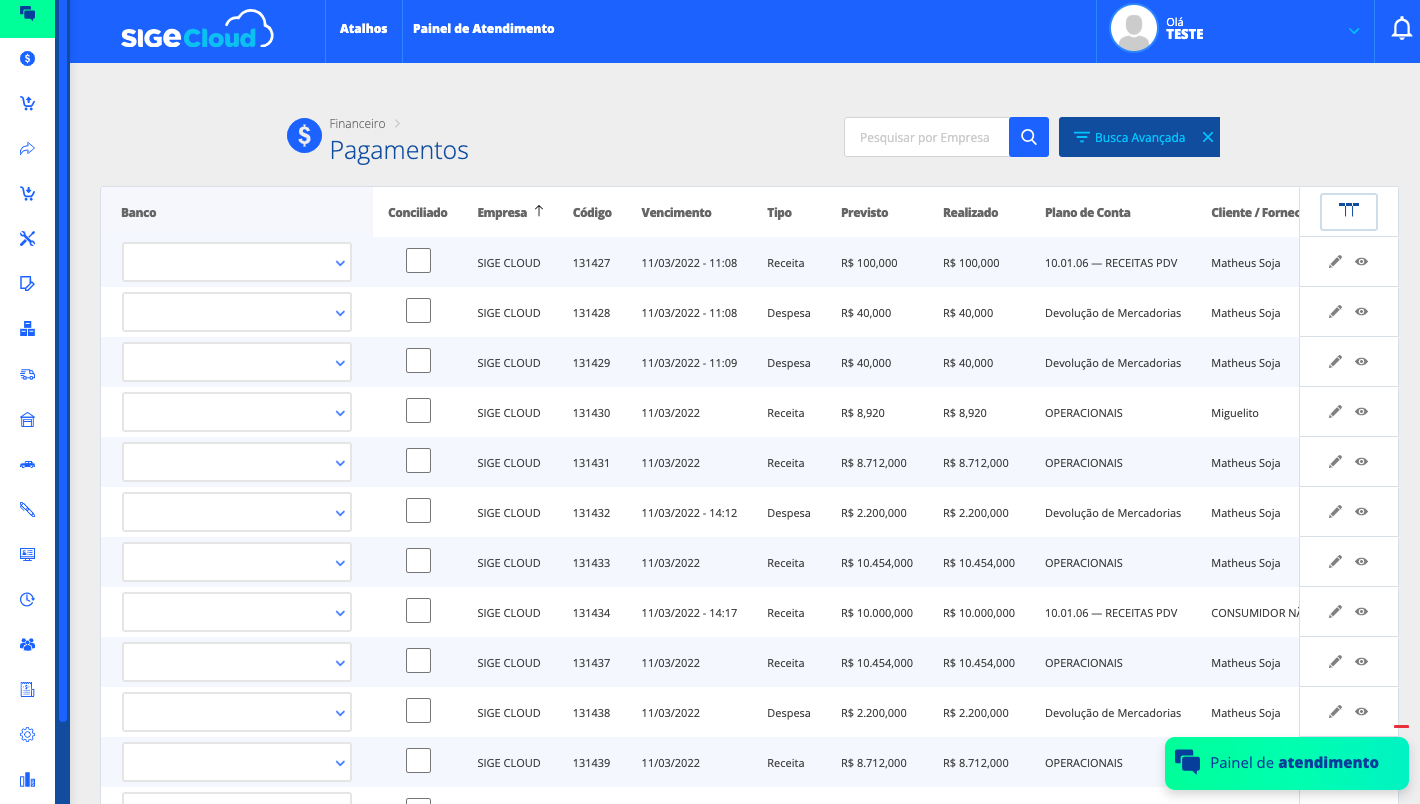Open Painel de Atendimento in top bar

pos(483,29)
